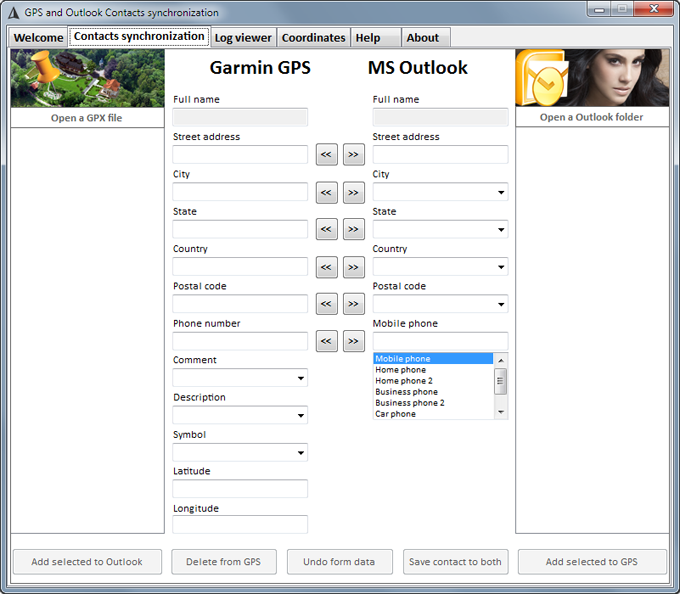Screen dimensions: 680x594
Task: Focus the Garmin Postal code field
Action: pyautogui.click(x=240, y=304)
